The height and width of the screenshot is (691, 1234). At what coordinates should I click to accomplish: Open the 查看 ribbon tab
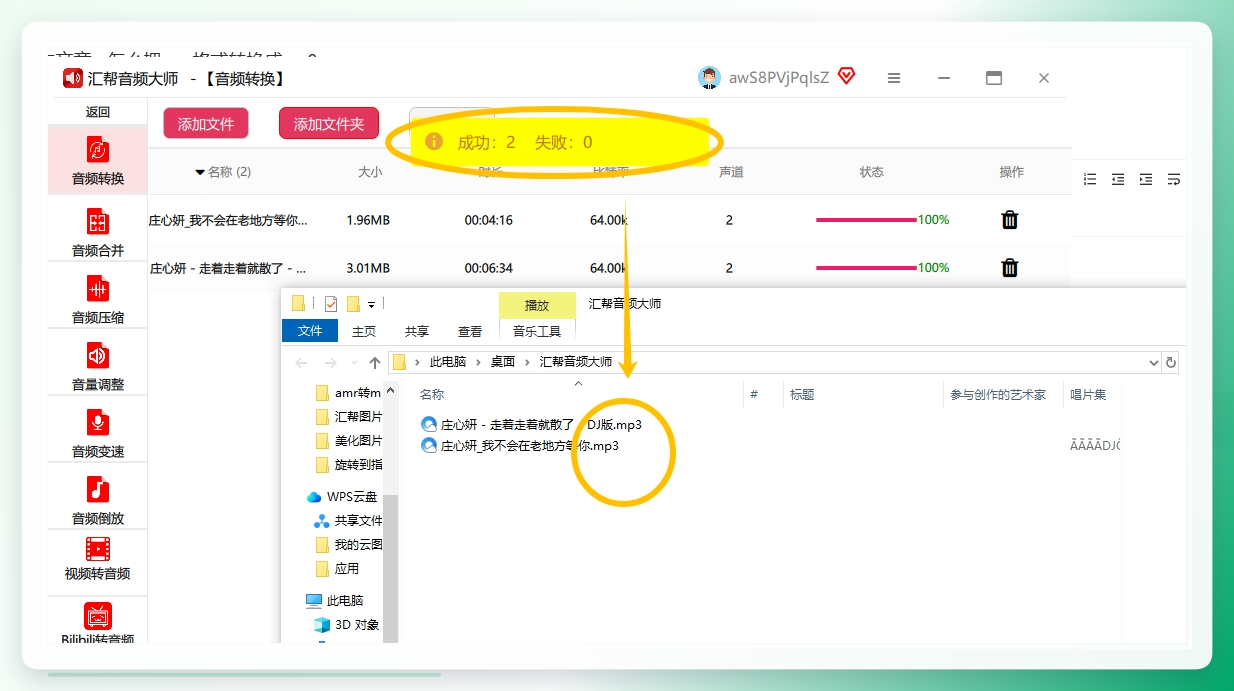click(470, 331)
